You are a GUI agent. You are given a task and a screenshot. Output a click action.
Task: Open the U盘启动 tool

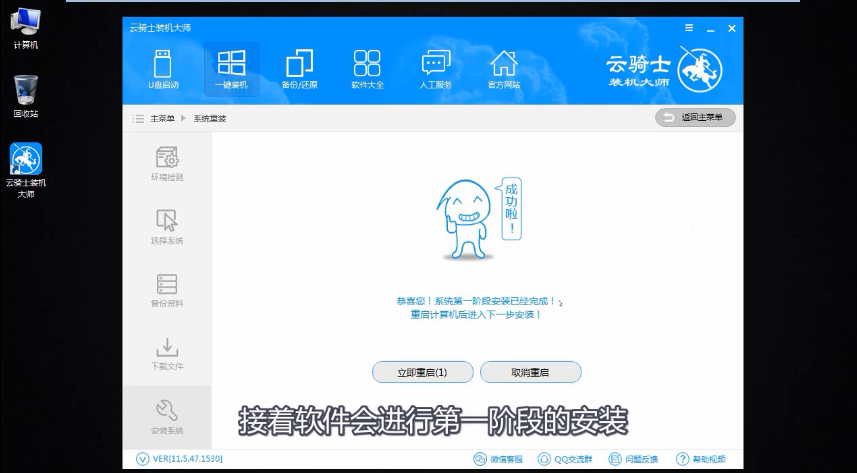(x=163, y=69)
